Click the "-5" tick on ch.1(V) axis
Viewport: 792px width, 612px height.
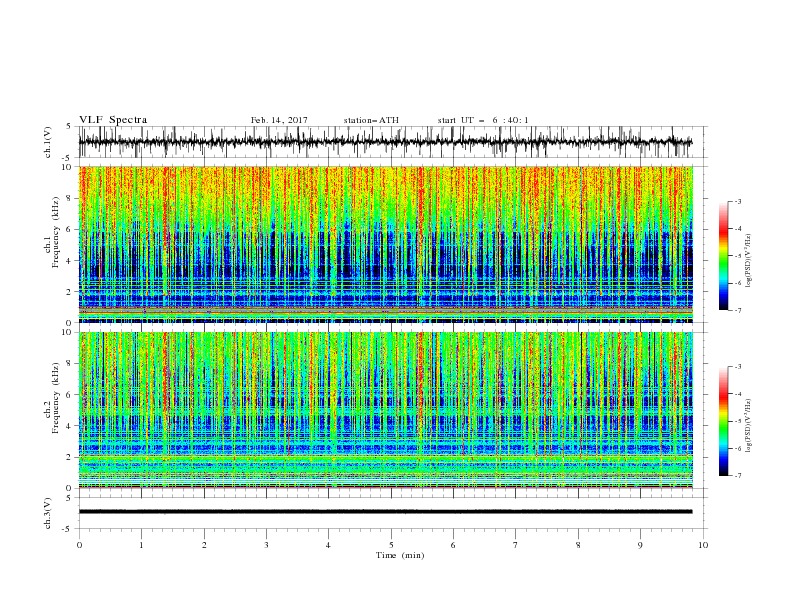click(68, 158)
